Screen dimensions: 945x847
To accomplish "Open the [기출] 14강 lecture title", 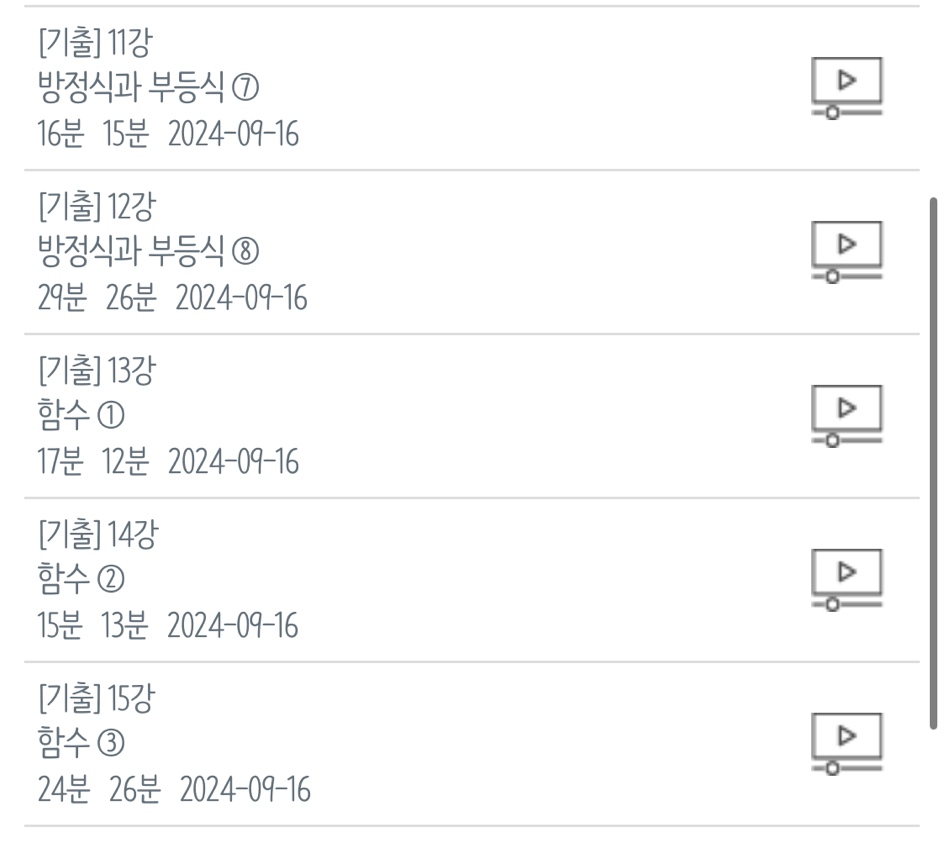I will [x=97, y=535].
